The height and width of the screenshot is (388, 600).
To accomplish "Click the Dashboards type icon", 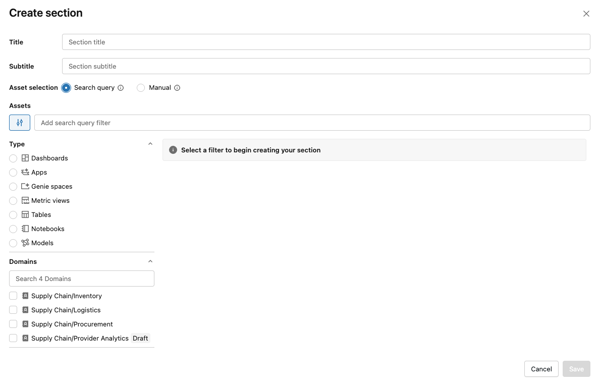I will [25, 158].
